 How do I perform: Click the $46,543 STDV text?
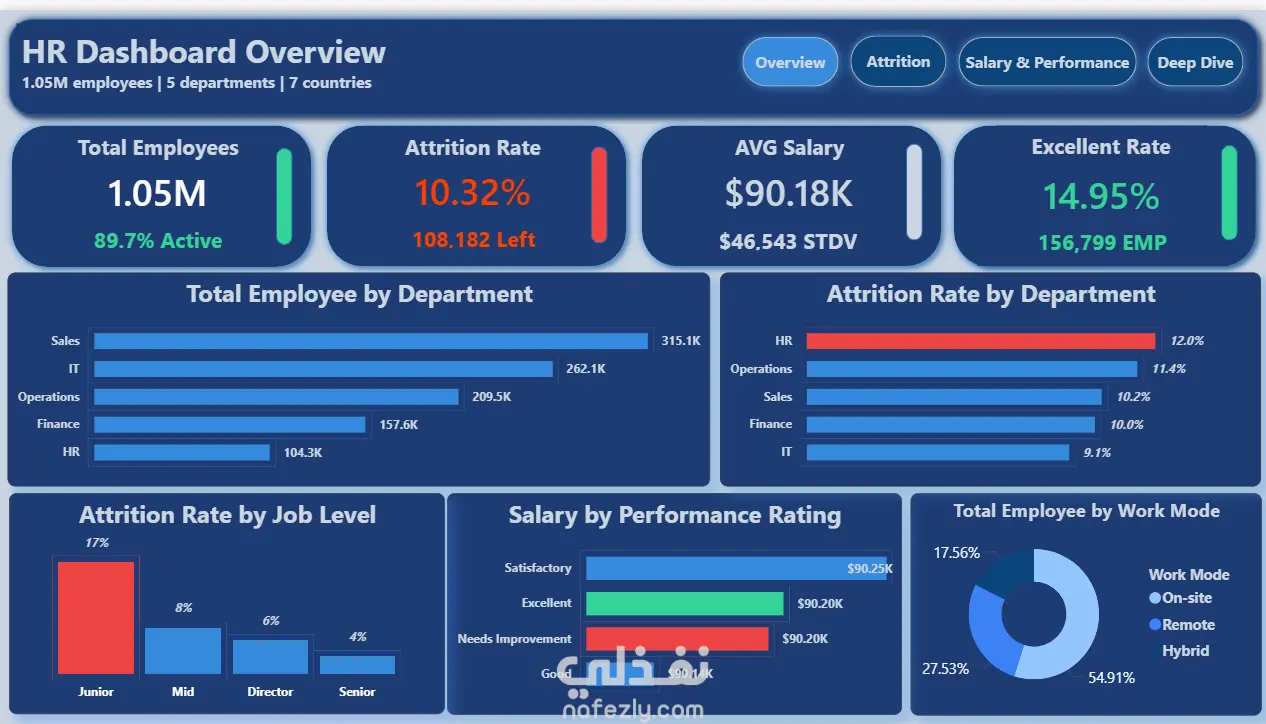(788, 241)
